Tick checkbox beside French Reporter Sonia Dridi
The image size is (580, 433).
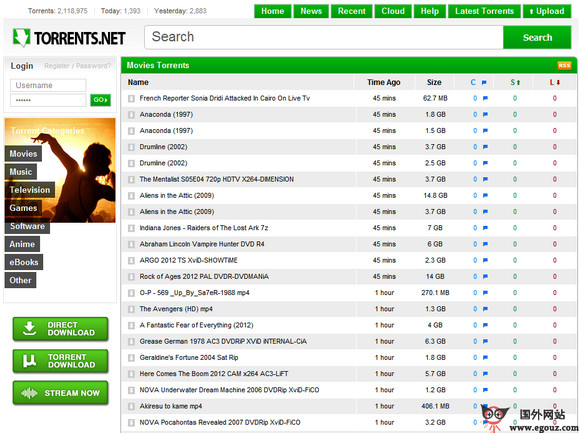point(131,99)
